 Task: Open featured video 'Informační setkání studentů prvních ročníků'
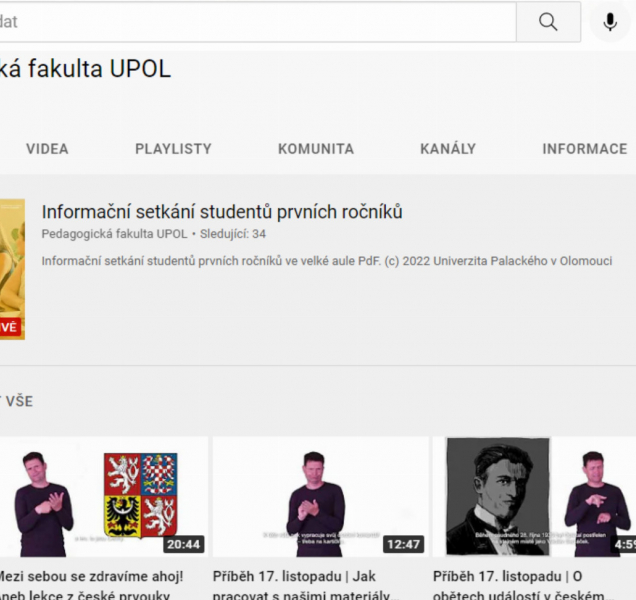click(222, 212)
